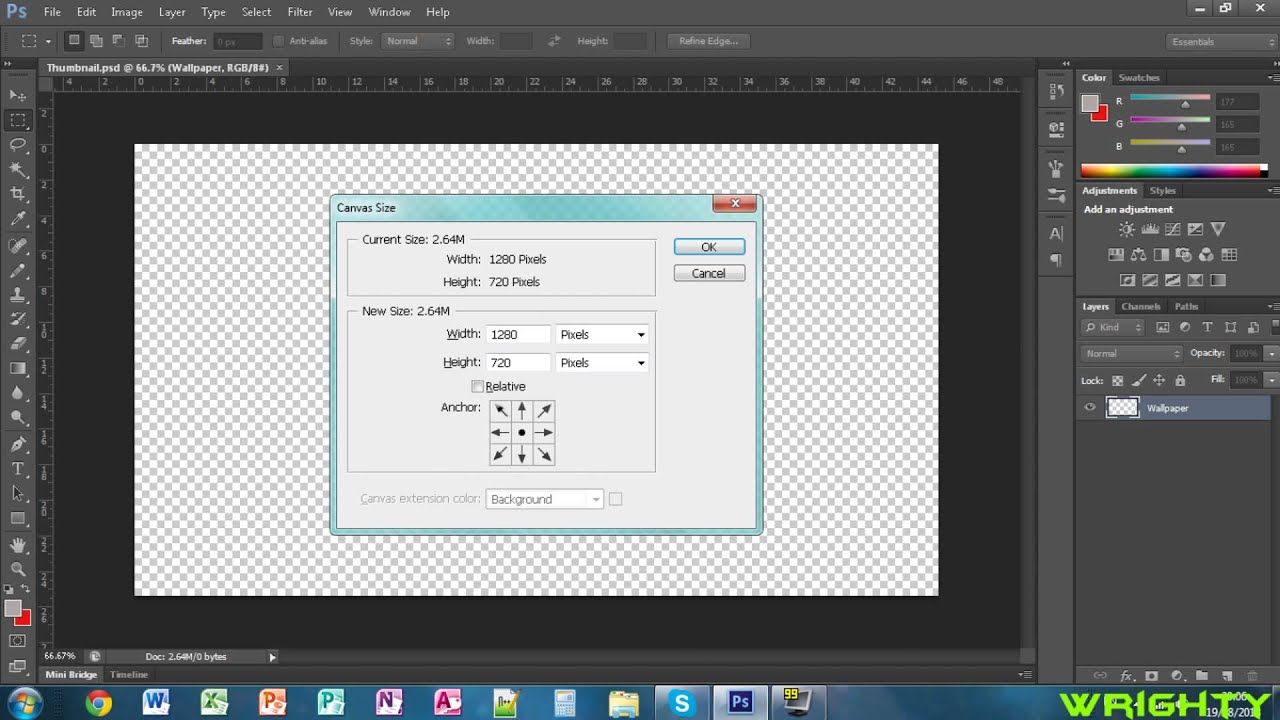
Task: Check the Relative checkbox
Action: tap(477, 386)
